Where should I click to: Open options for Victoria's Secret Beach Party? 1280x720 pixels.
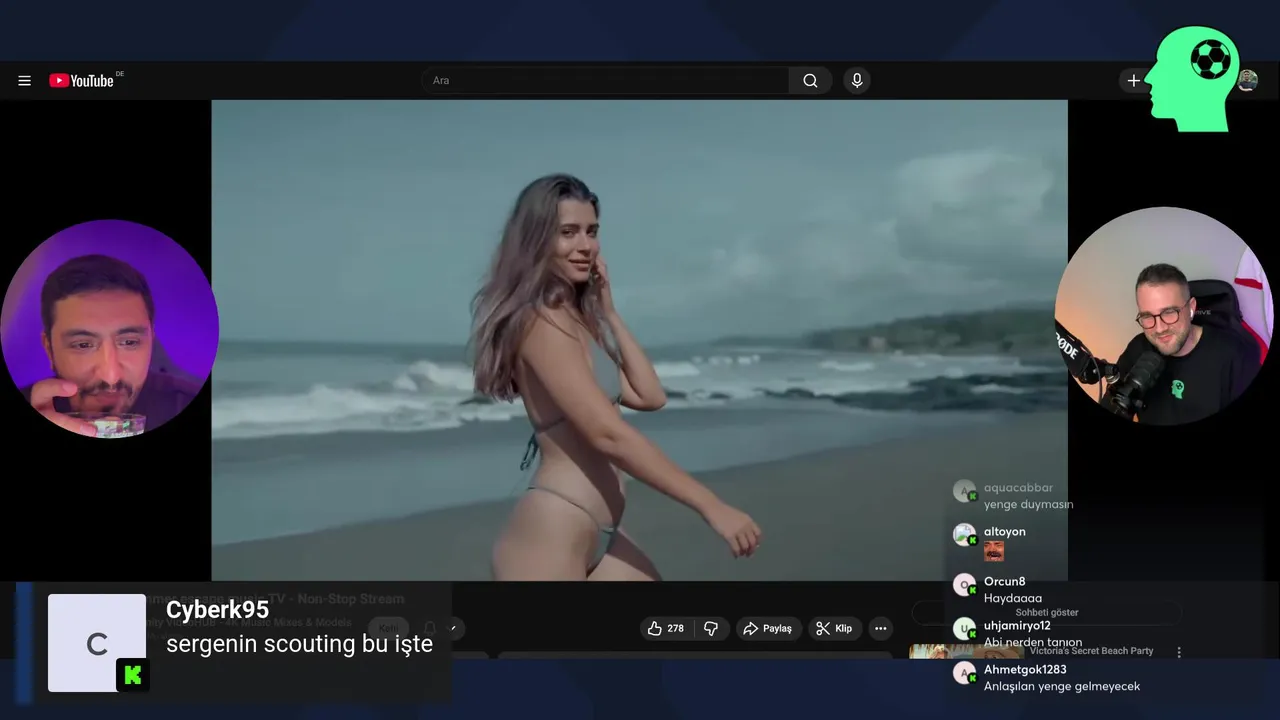click(x=1178, y=652)
